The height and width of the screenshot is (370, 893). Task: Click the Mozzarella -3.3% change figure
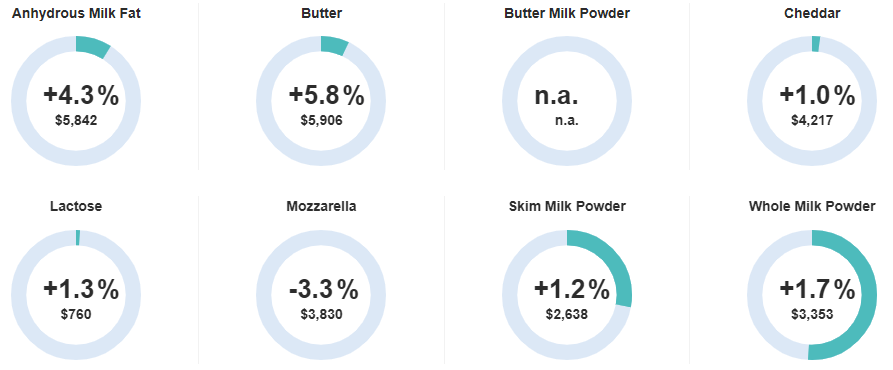click(323, 290)
